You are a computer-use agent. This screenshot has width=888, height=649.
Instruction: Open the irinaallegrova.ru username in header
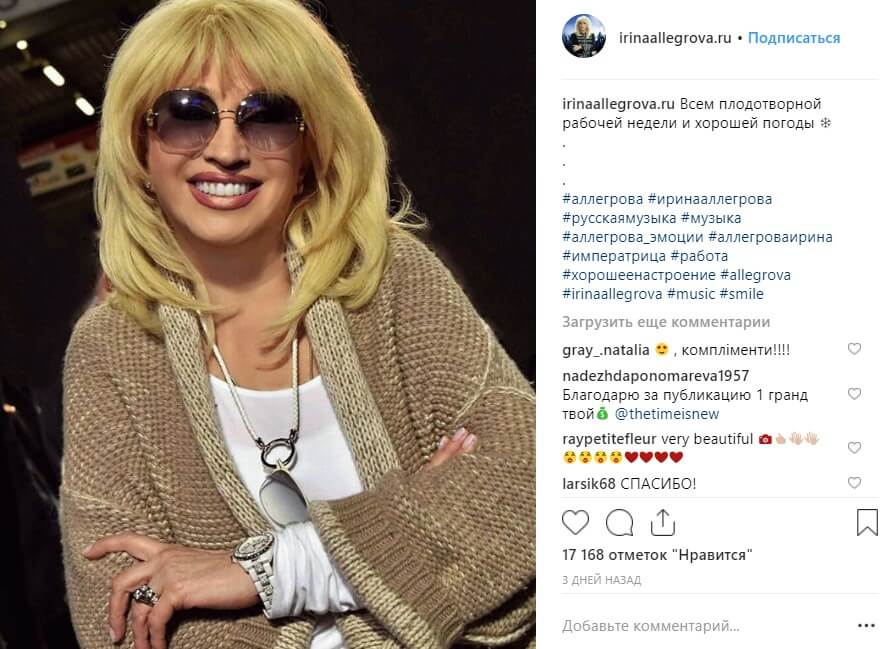(674, 38)
